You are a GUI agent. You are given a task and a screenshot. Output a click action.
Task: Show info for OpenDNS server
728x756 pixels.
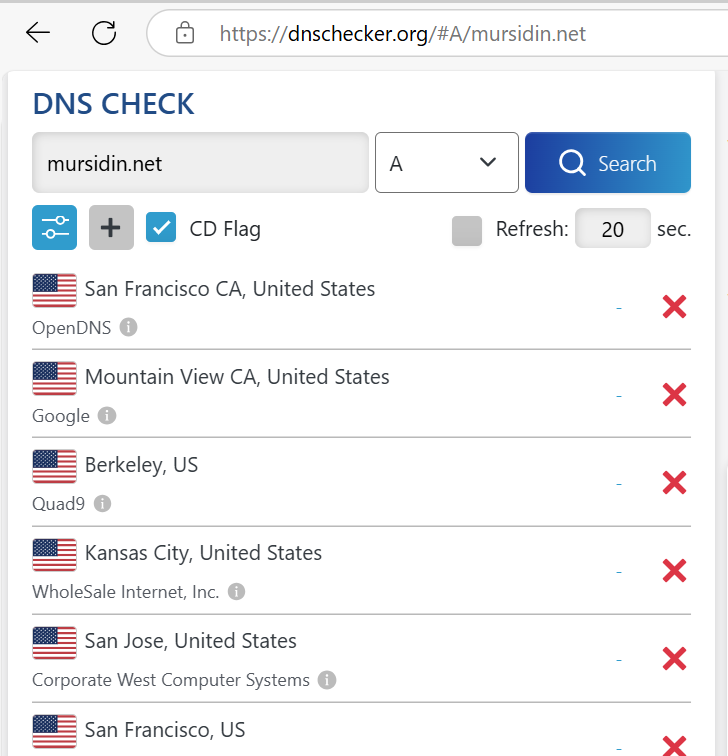tap(128, 327)
